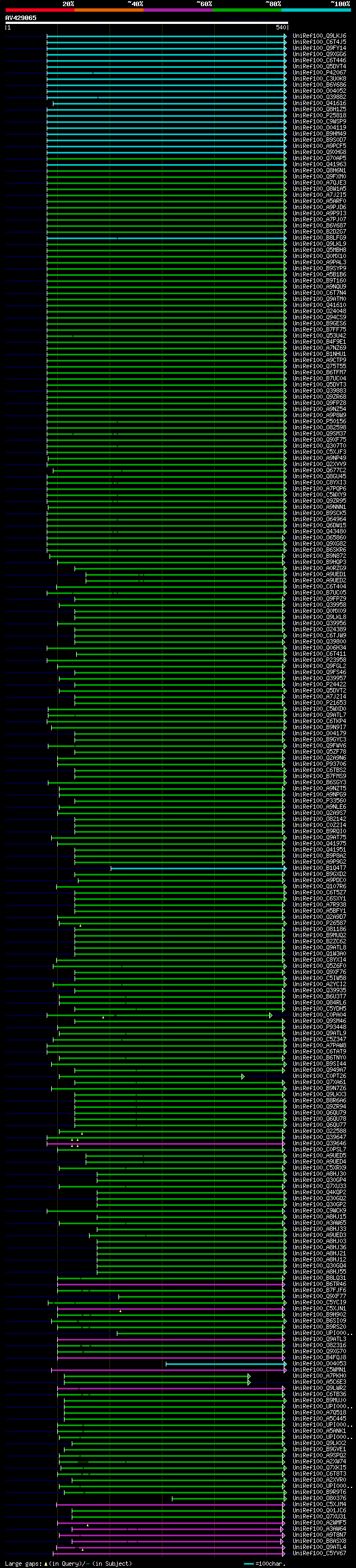This screenshot has height=1568, width=356.
Task: Click the hit label UniRef100_Q41963
Action: 319,164
